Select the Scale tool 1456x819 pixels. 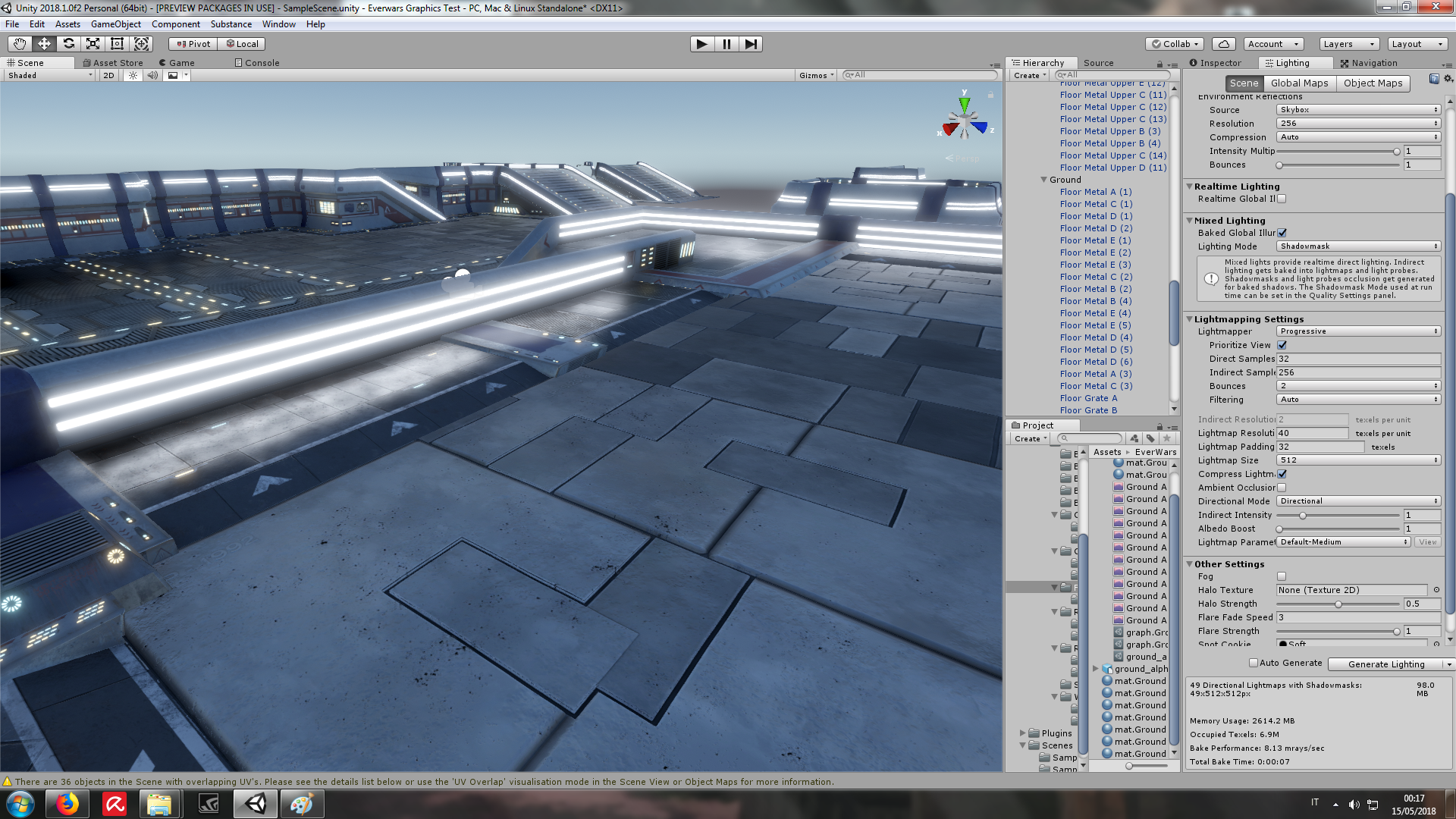tap(93, 44)
